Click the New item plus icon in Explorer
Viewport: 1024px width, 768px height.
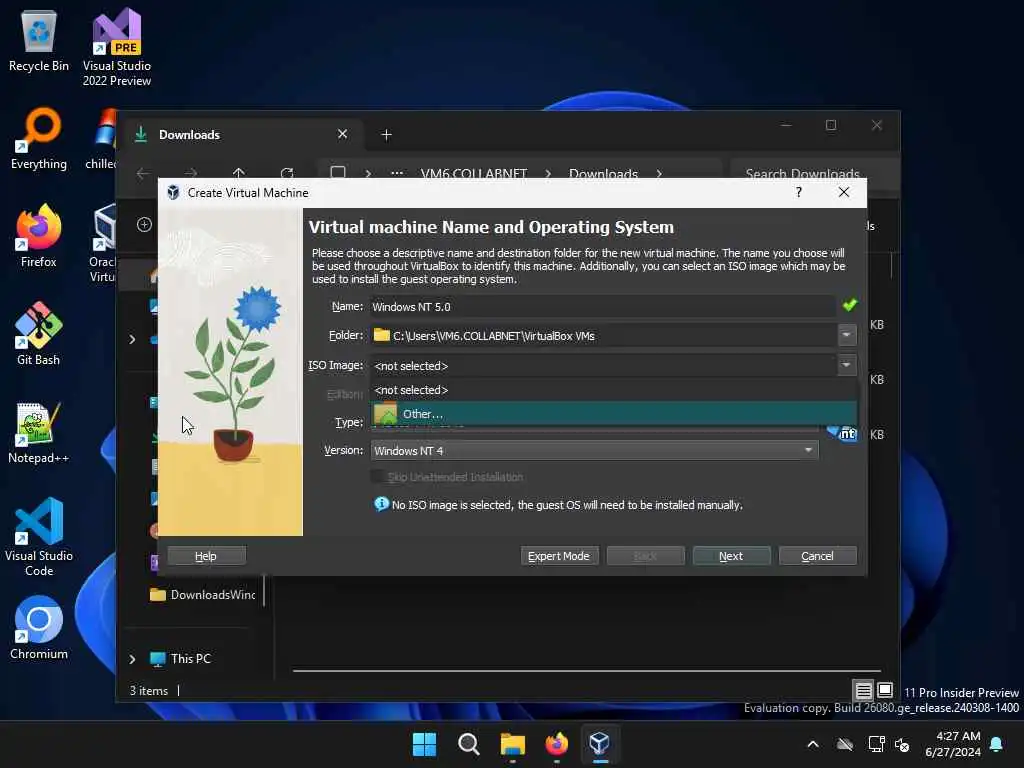tap(144, 225)
